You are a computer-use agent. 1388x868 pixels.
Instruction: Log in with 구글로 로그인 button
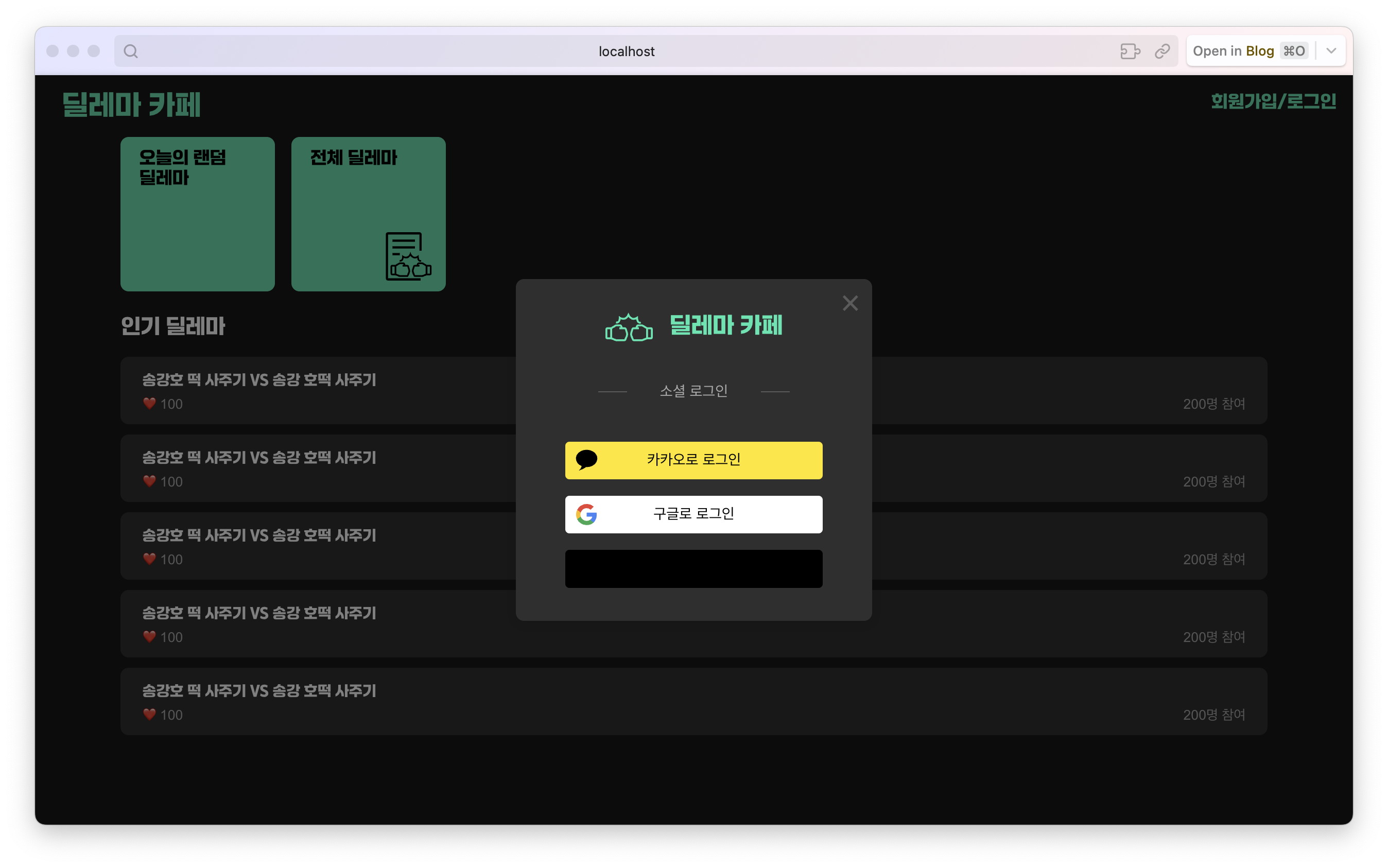click(x=693, y=514)
